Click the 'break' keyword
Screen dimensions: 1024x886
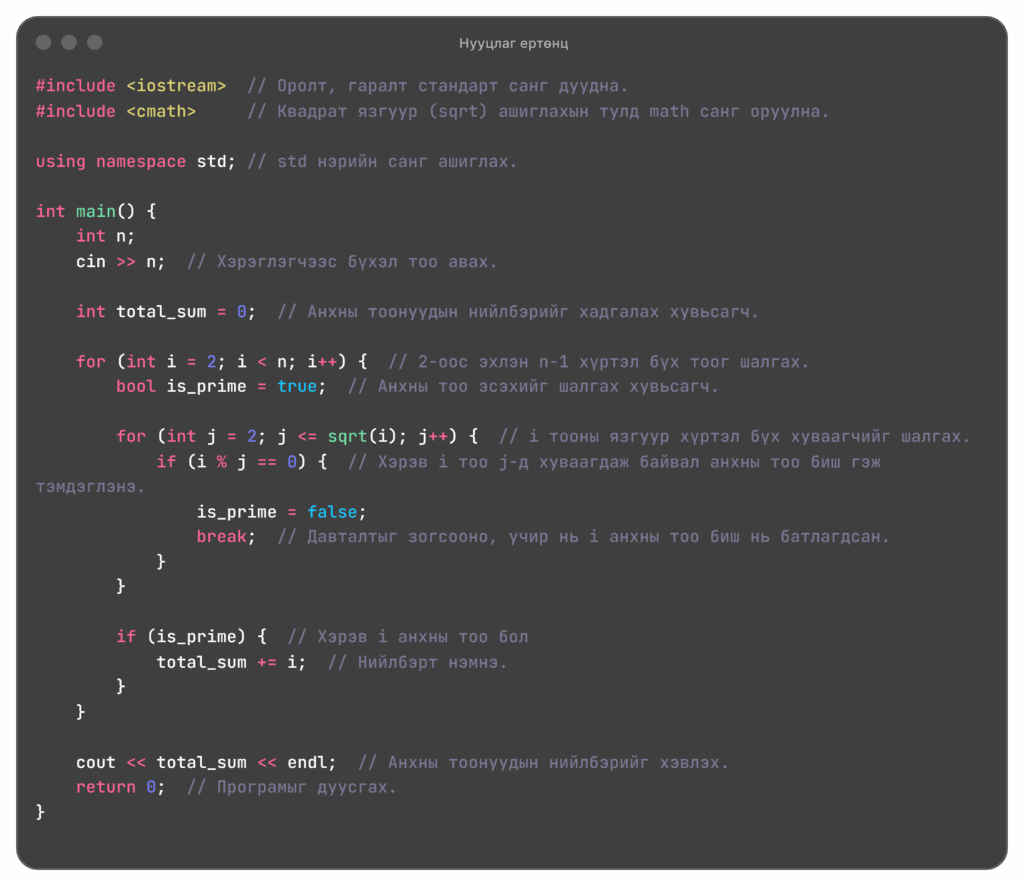[221, 537]
